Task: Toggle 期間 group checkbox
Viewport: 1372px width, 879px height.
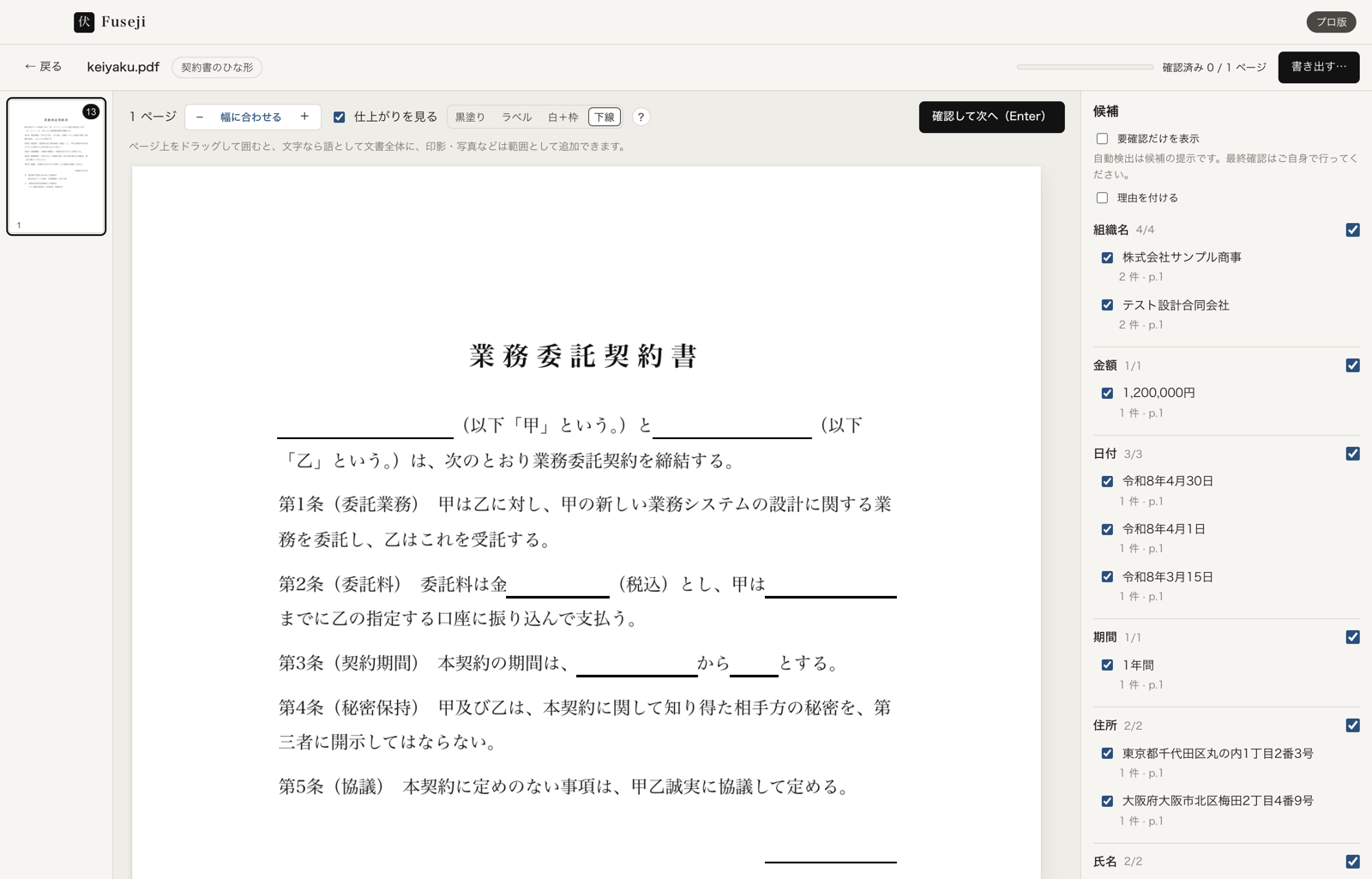Action: point(1352,637)
